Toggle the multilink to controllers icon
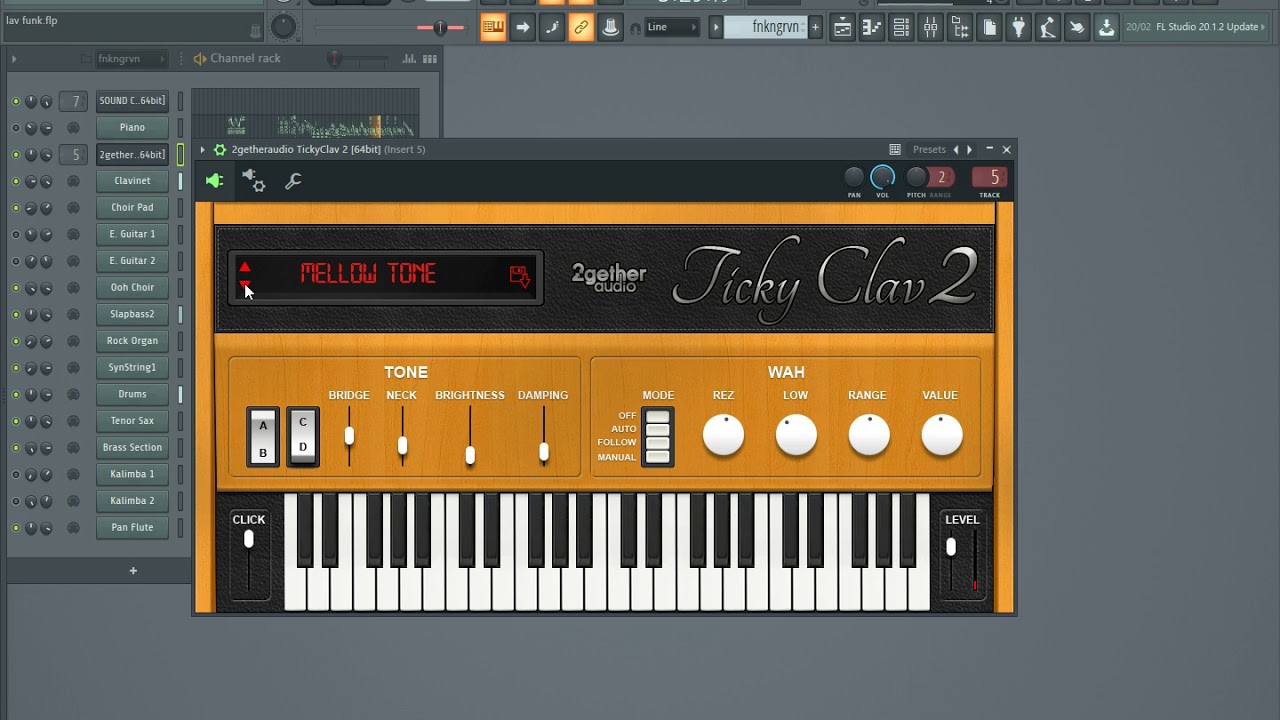Viewport: 1280px width, 720px height. [581, 28]
